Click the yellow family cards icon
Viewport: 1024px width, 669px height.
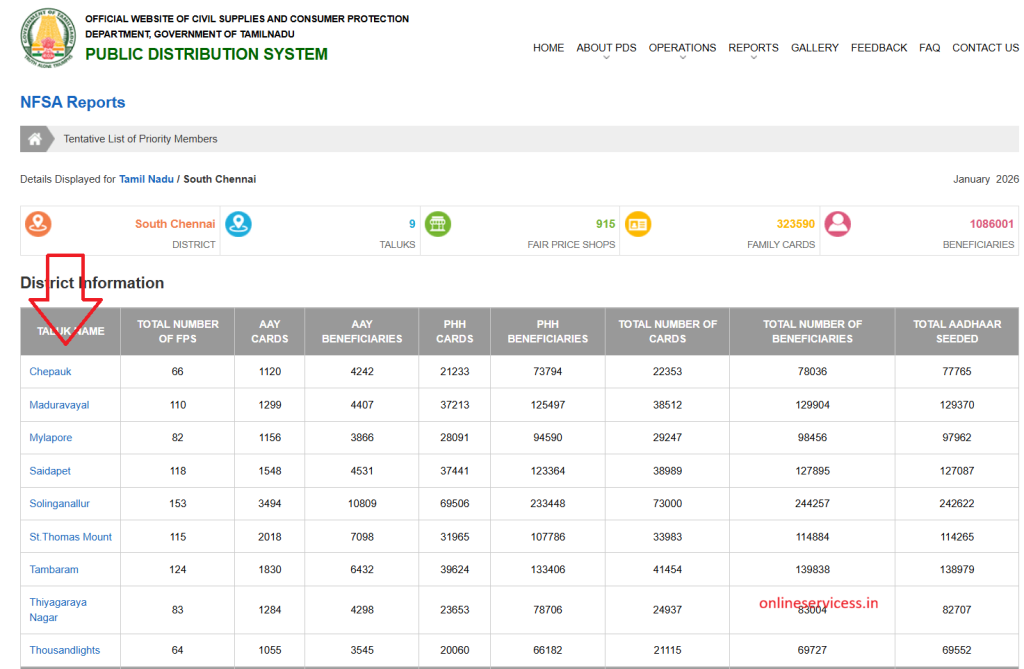tap(637, 224)
